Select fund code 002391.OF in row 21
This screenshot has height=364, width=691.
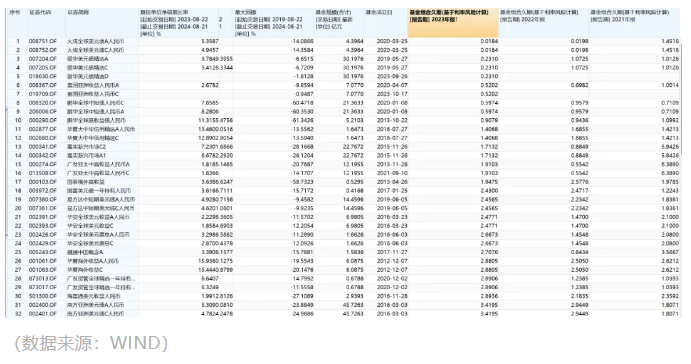click(x=43, y=217)
